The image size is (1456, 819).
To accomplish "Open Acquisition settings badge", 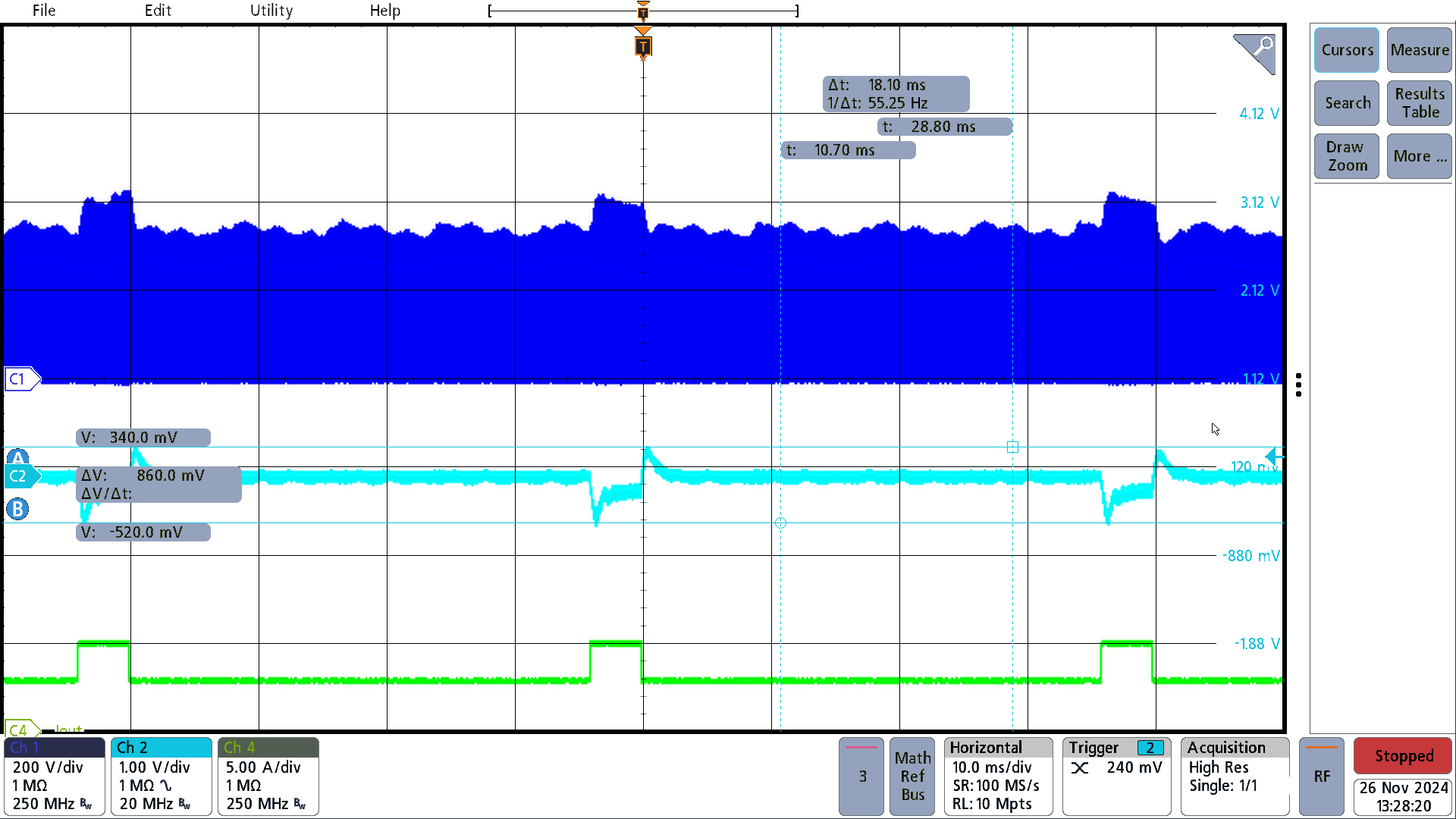I will tap(1235, 777).
